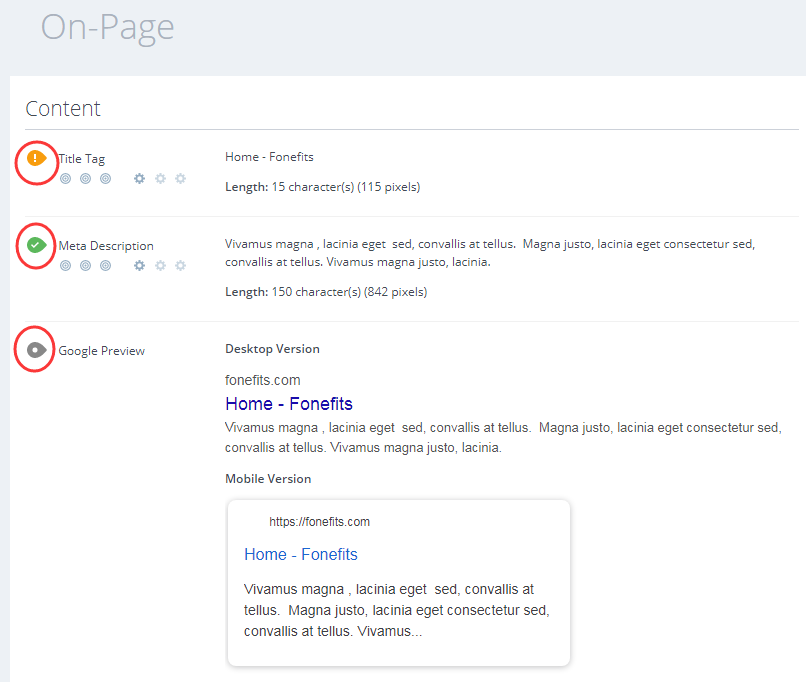Click the Title Tag label
Image resolution: width=806 pixels, height=682 pixels.
(82, 159)
